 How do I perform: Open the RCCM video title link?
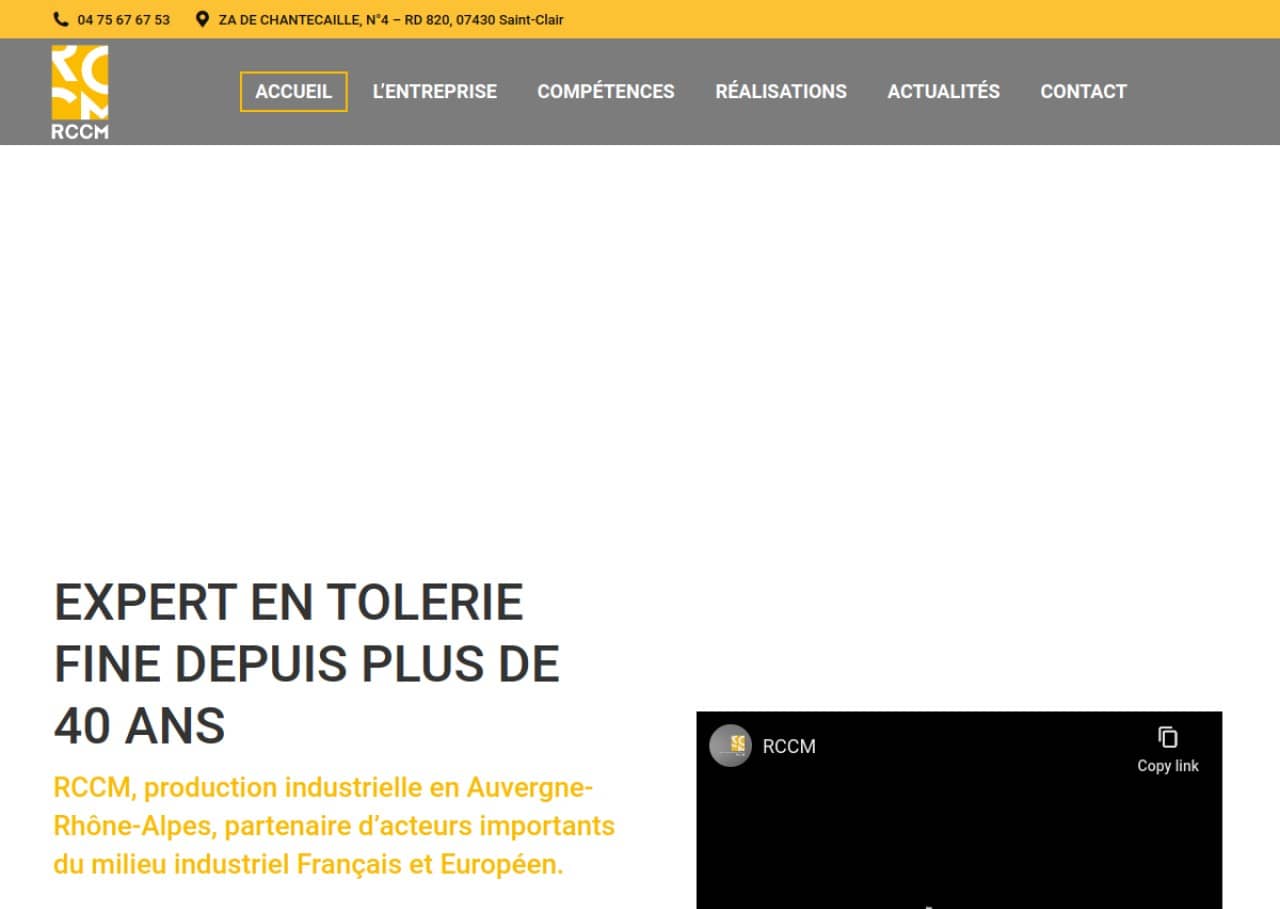[789, 746]
